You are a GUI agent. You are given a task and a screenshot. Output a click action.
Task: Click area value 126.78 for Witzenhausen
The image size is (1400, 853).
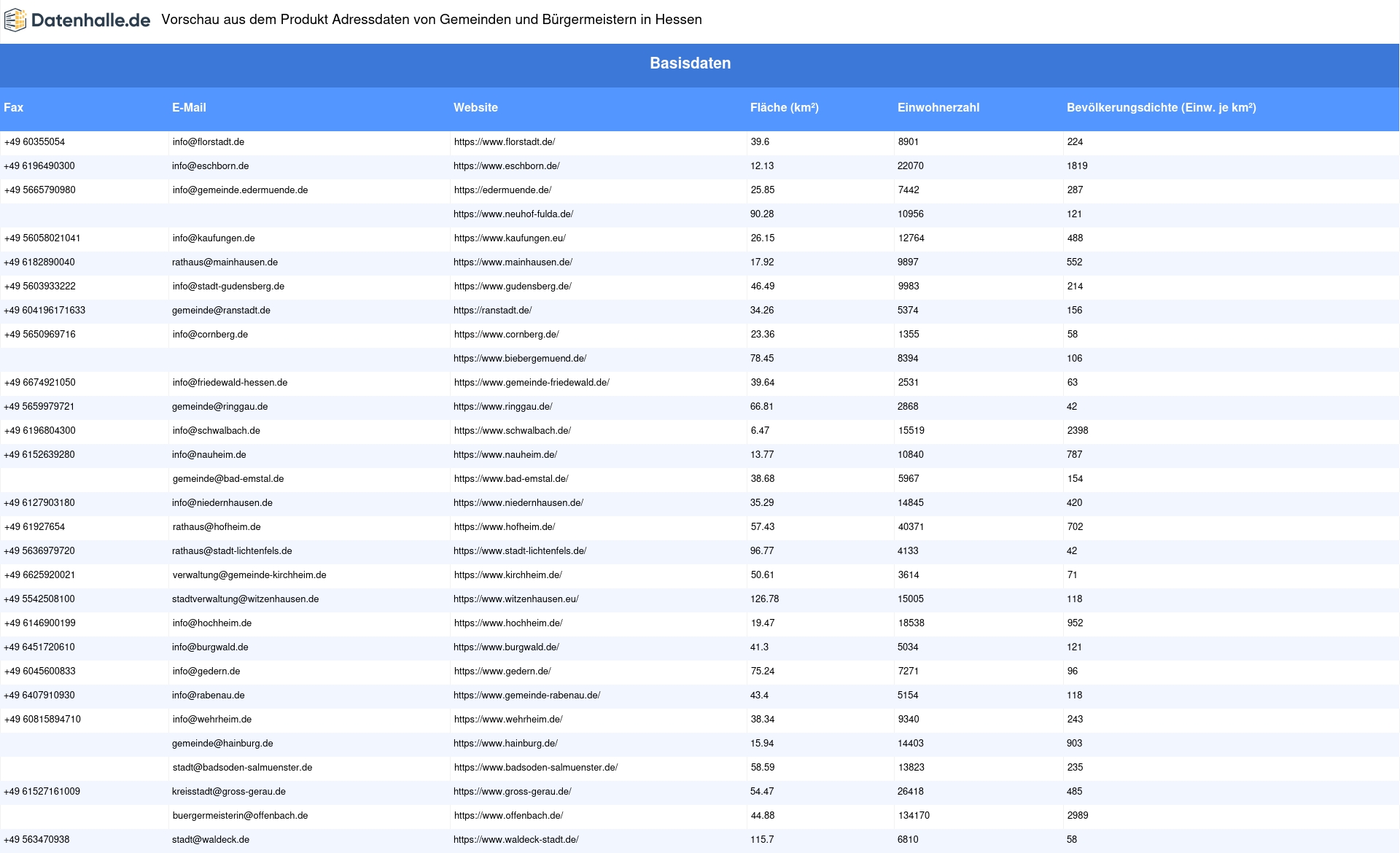(764, 599)
